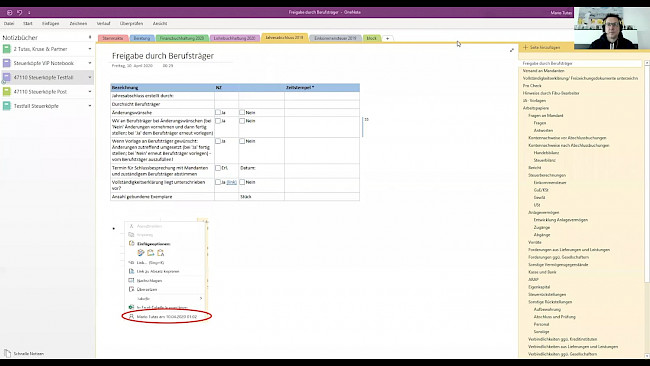Viewport: 650px width, 366px height.
Task: Create a new section with plus tab
Action: (x=388, y=39)
